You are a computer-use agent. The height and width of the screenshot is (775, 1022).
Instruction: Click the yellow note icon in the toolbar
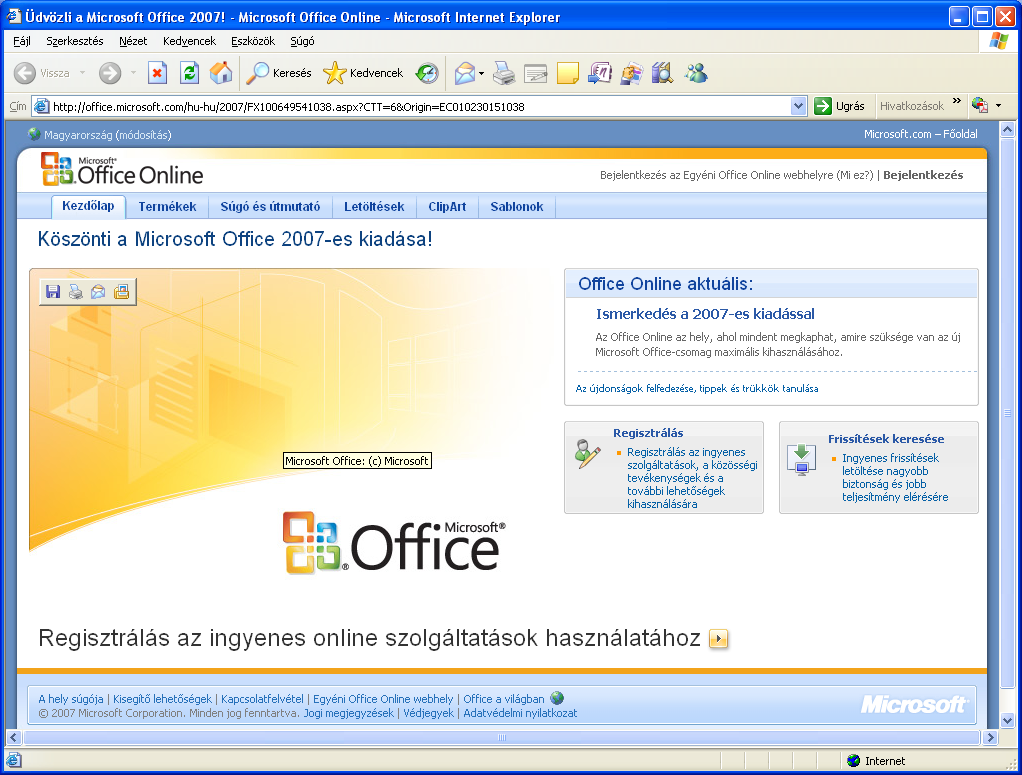coord(567,73)
